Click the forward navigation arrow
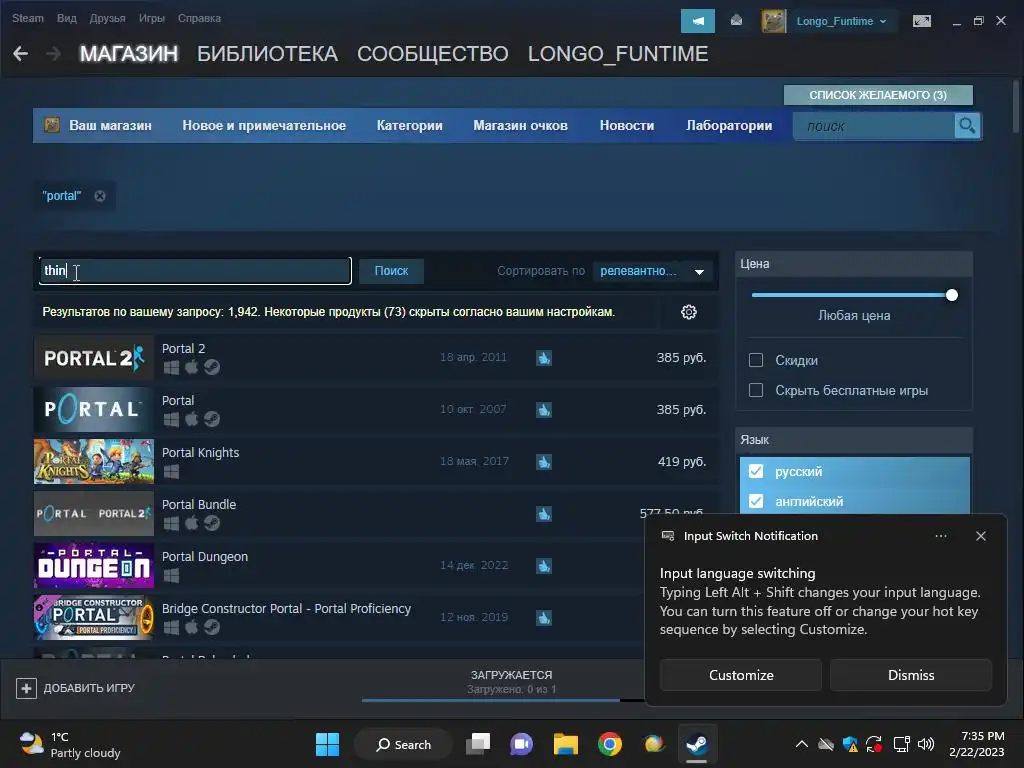The width and height of the screenshot is (1024, 768). tap(54, 54)
